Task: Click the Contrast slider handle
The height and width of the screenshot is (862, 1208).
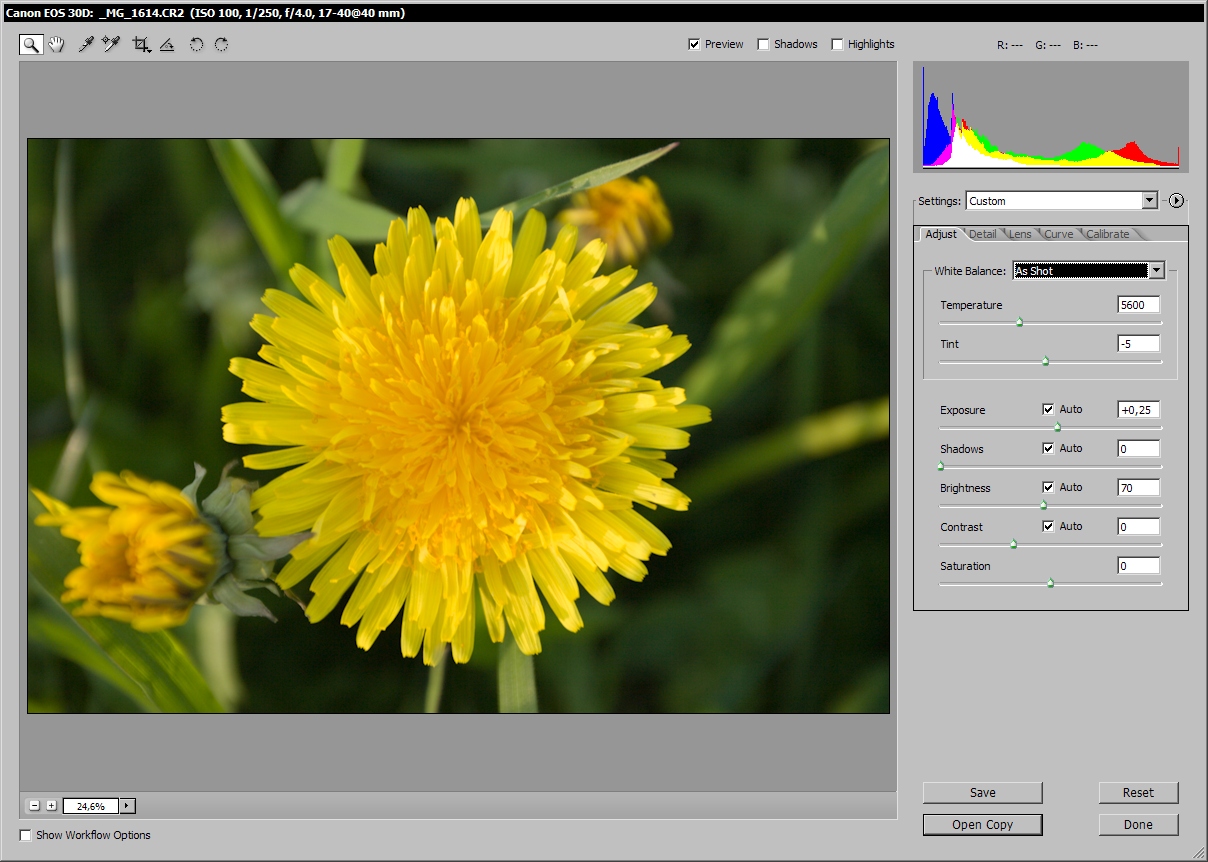Action: 1013,544
